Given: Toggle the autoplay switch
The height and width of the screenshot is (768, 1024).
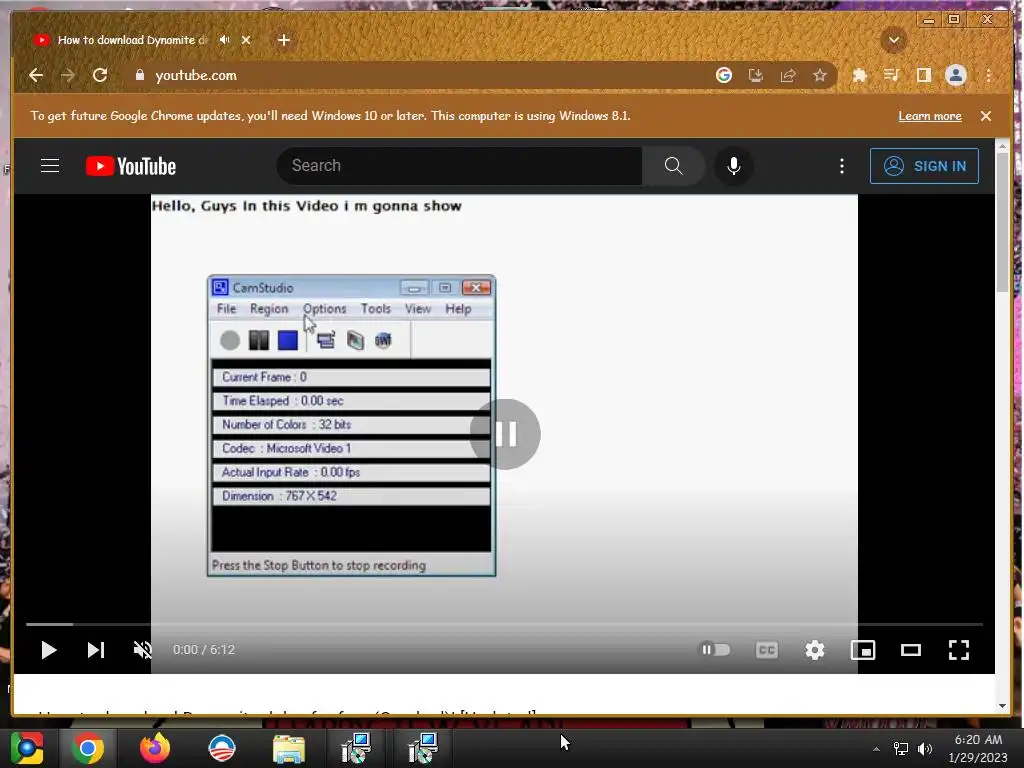Looking at the screenshot, I should click(x=714, y=650).
